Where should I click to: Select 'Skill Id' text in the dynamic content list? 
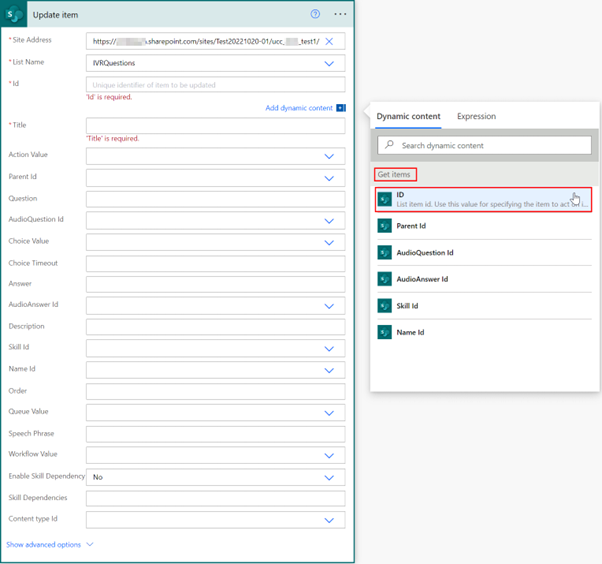(x=407, y=306)
